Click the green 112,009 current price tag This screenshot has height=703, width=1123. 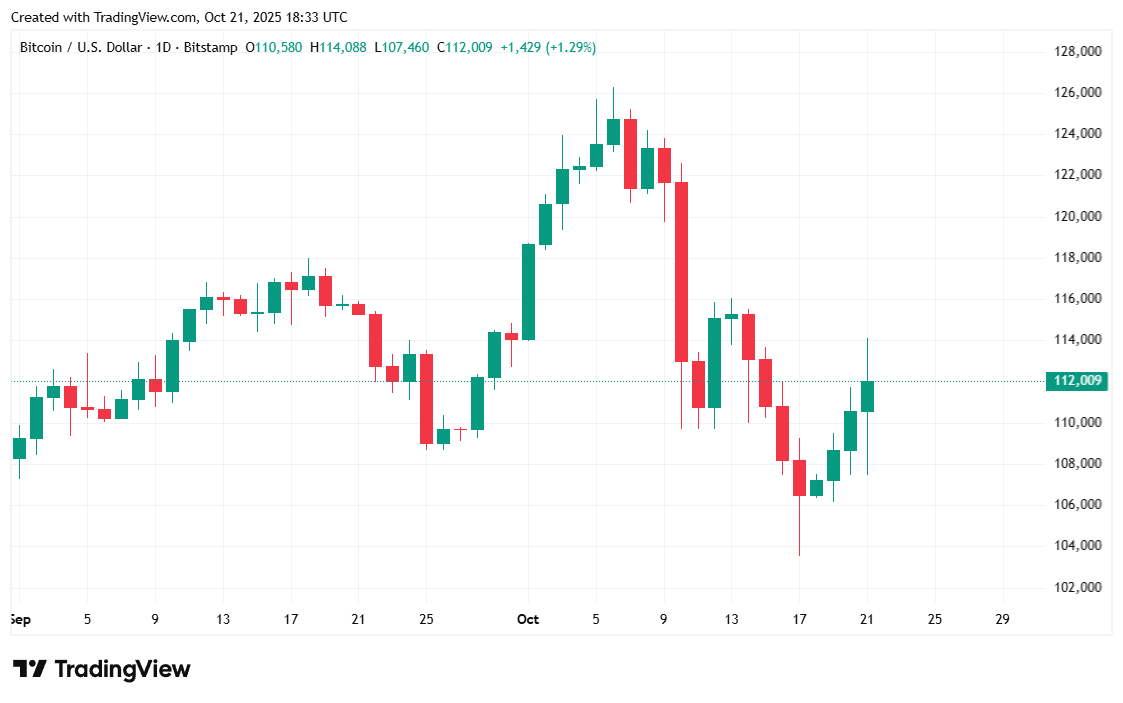click(1076, 380)
